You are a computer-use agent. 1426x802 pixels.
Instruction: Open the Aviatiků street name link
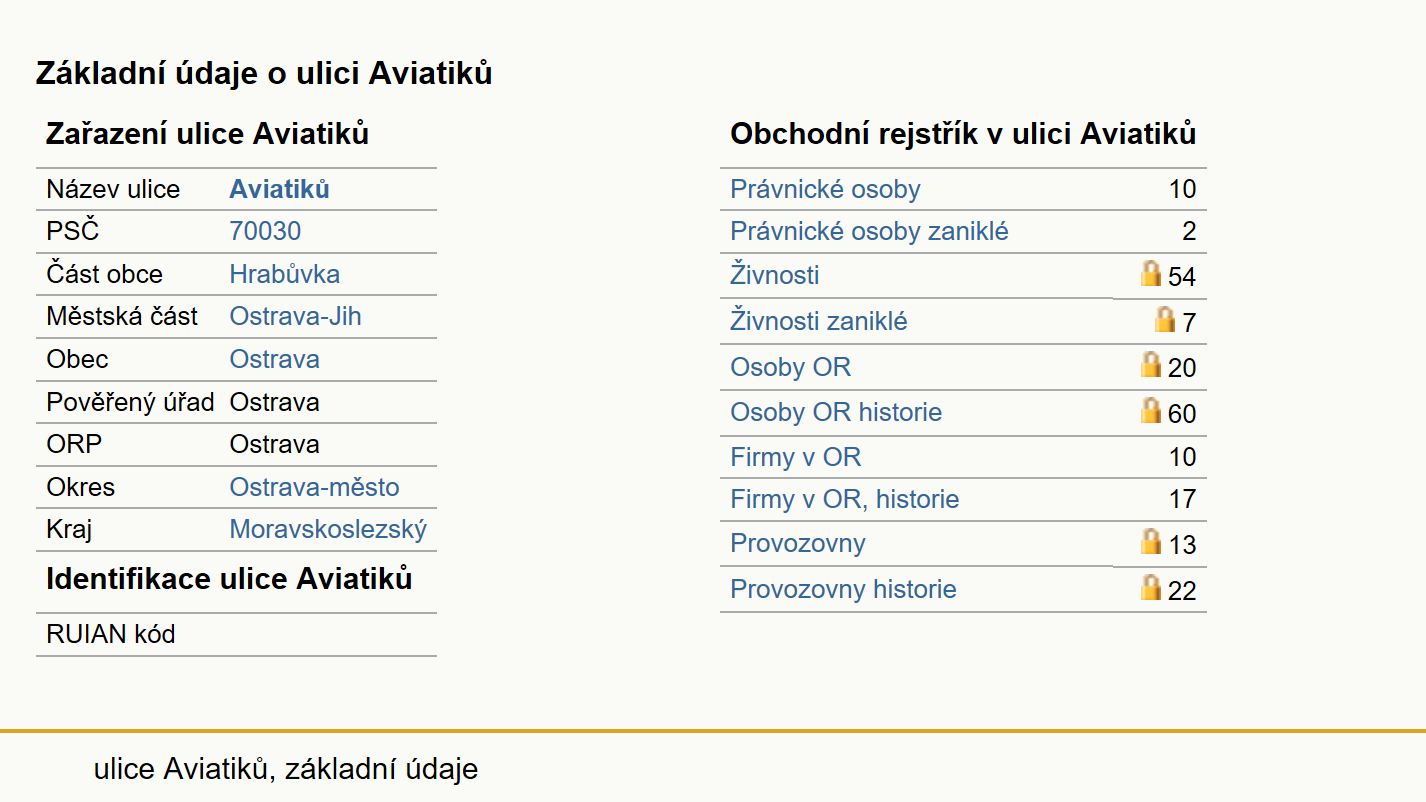tap(280, 189)
